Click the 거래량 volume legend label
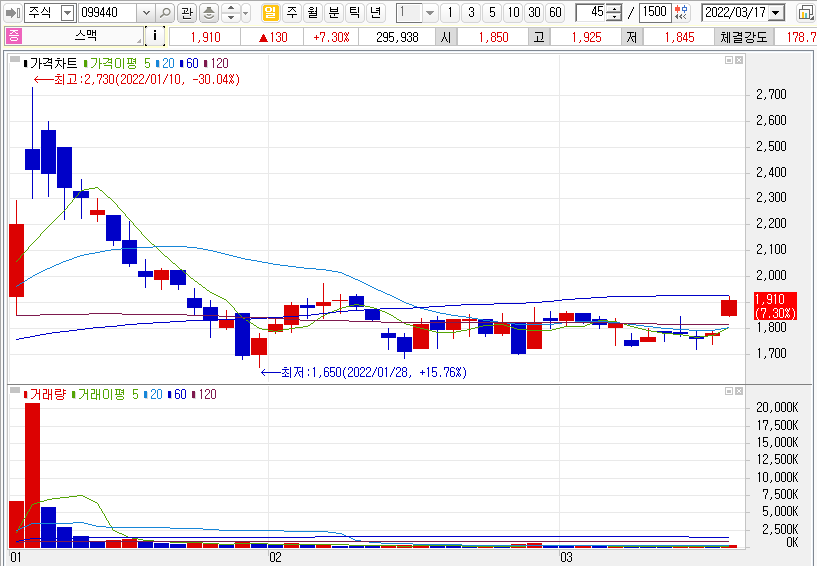This screenshot has width=817, height=566. [47, 395]
